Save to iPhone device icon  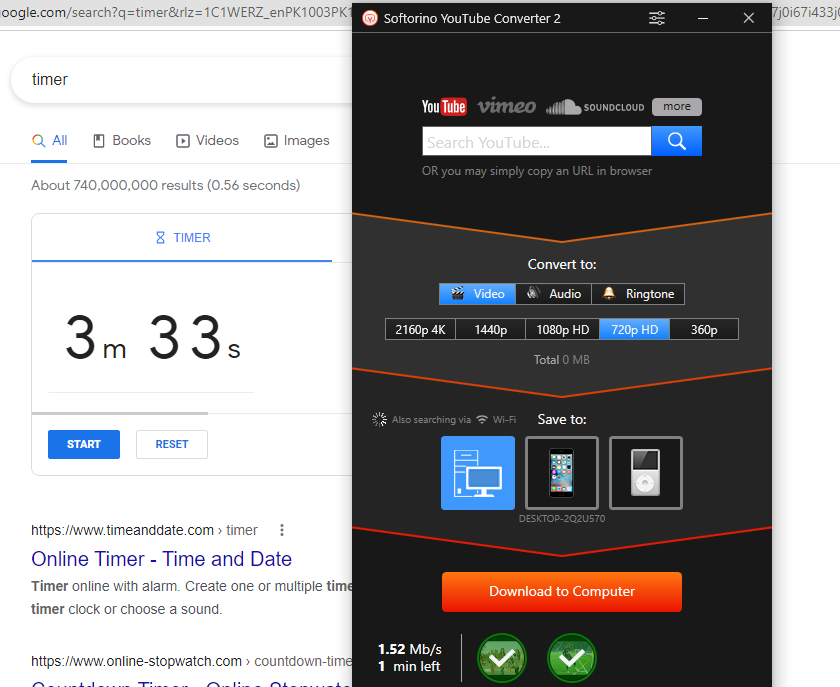(x=562, y=473)
